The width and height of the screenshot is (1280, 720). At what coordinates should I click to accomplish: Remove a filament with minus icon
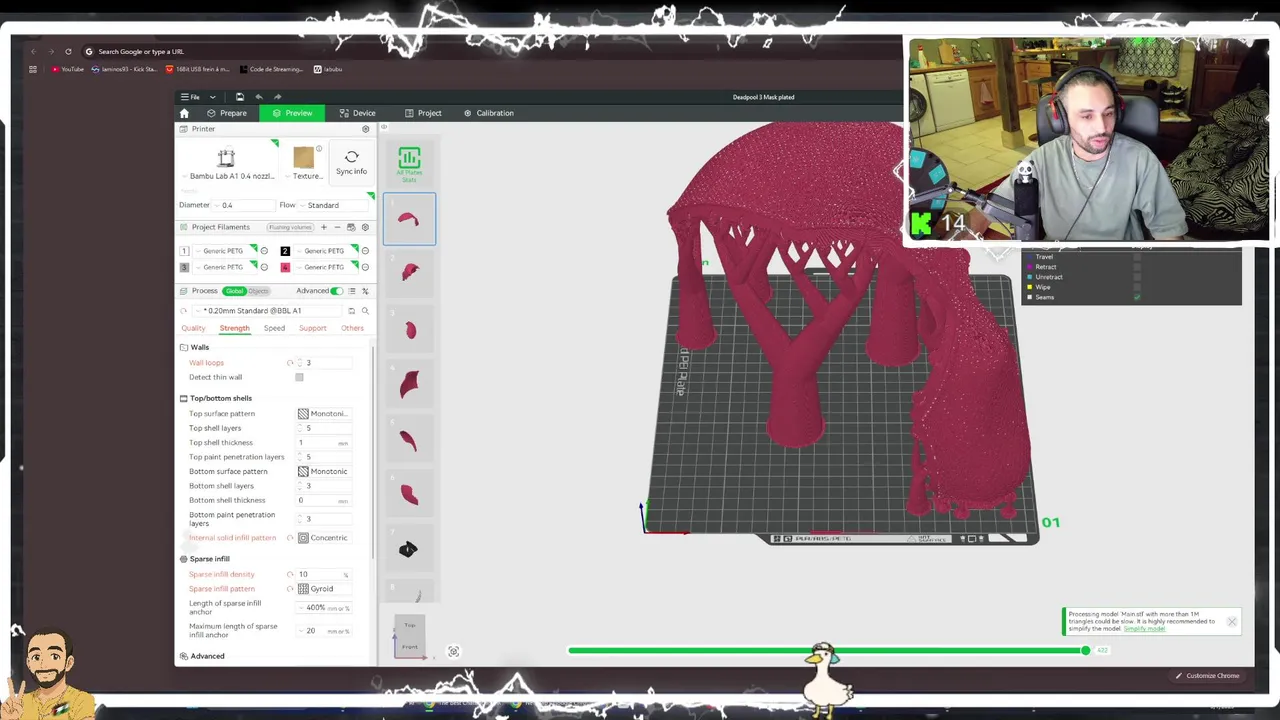point(337,227)
